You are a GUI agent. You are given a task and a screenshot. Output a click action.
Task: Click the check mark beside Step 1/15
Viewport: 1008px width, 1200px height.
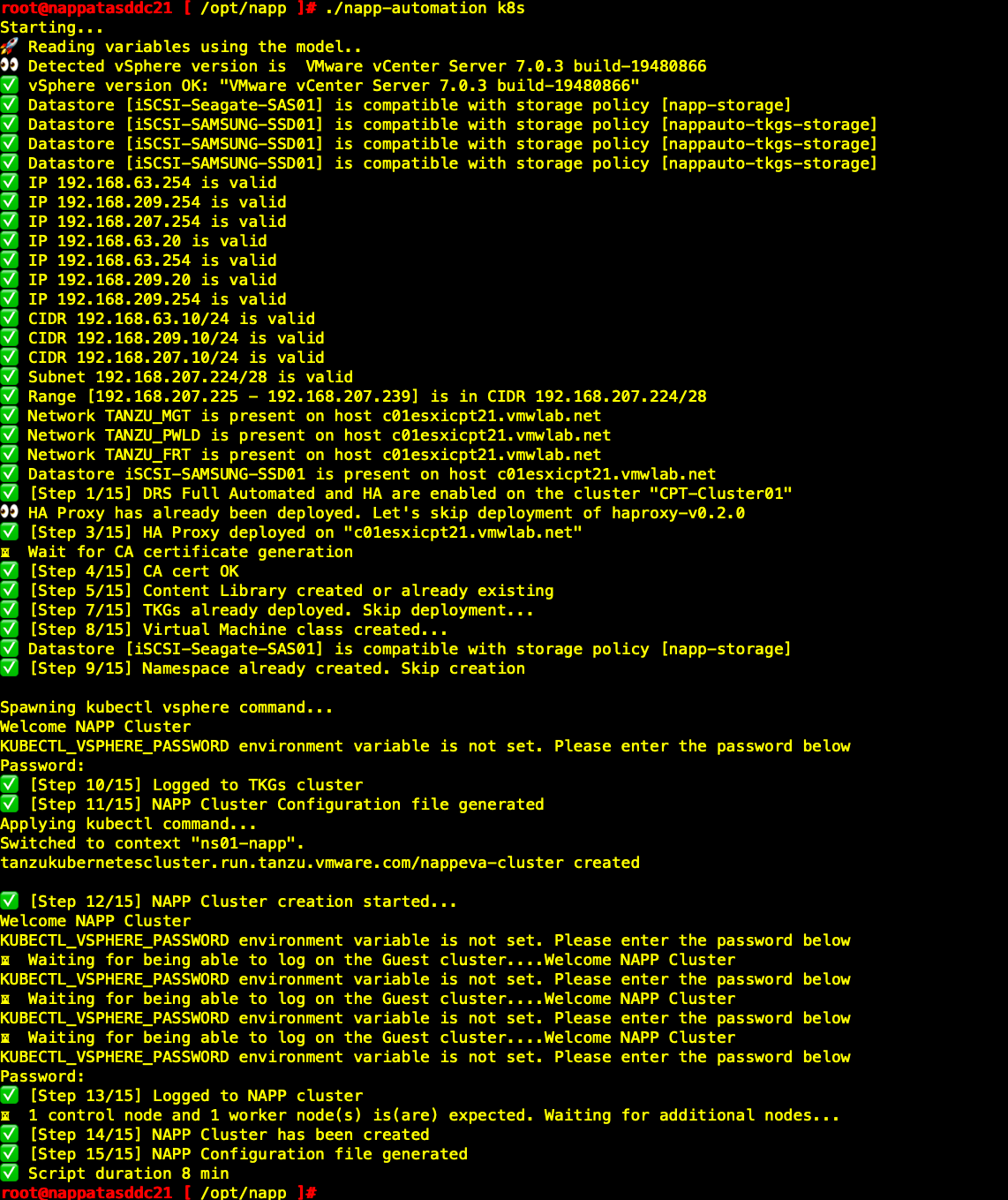9,494
